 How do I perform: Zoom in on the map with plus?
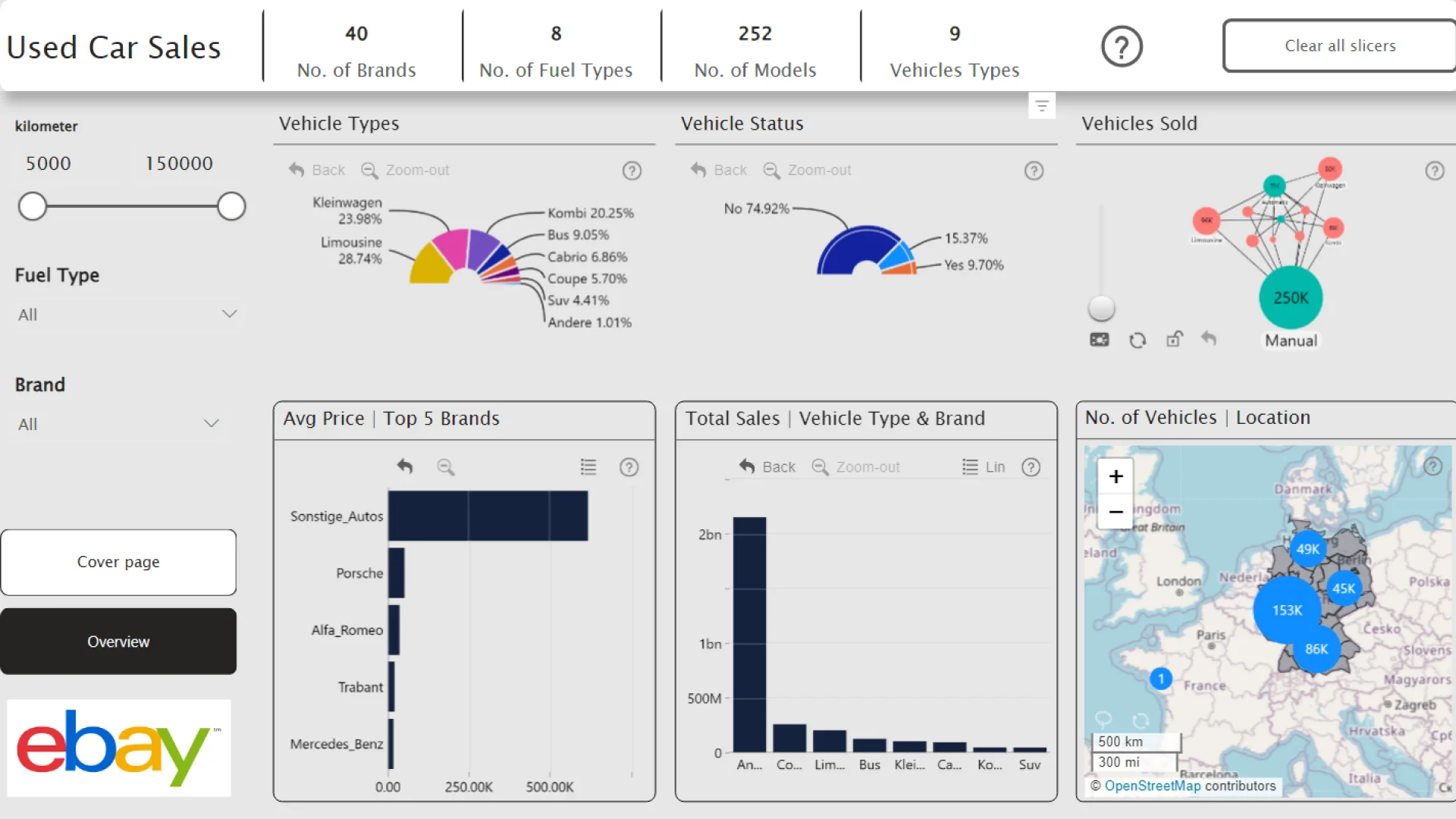coord(1116,476)
